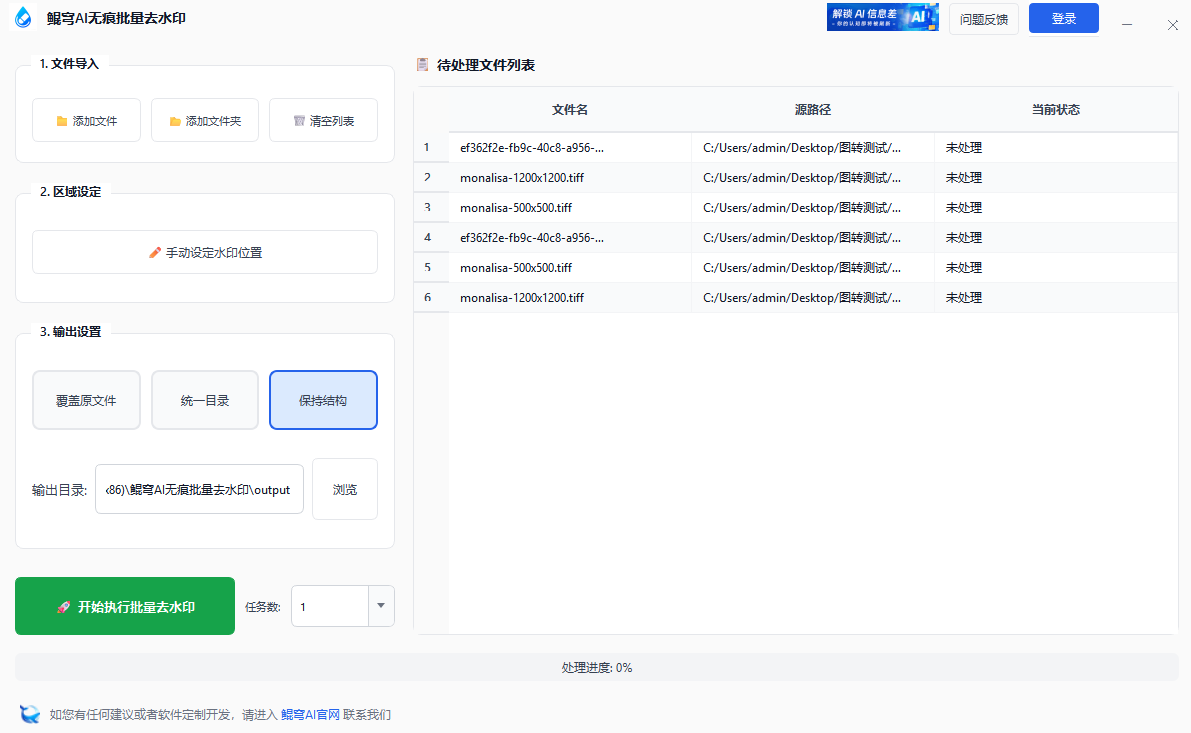Enable the 保持结构 output option

(323, 399)
